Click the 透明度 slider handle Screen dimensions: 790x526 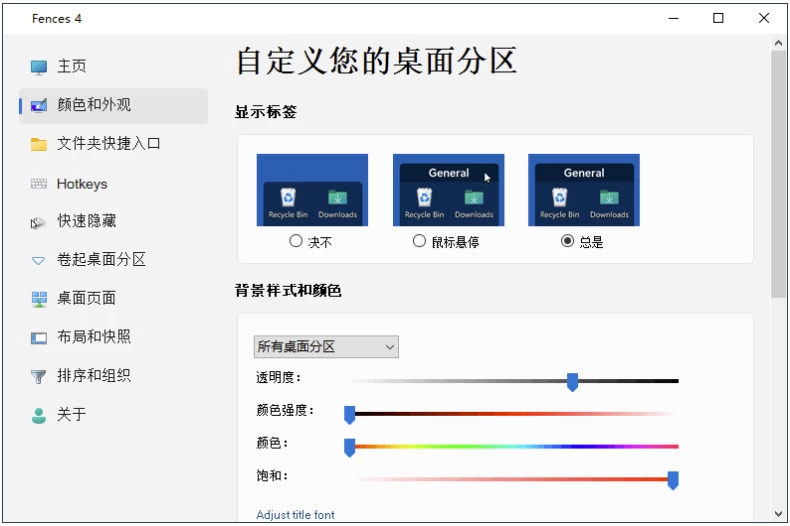[x=572, y=381]
